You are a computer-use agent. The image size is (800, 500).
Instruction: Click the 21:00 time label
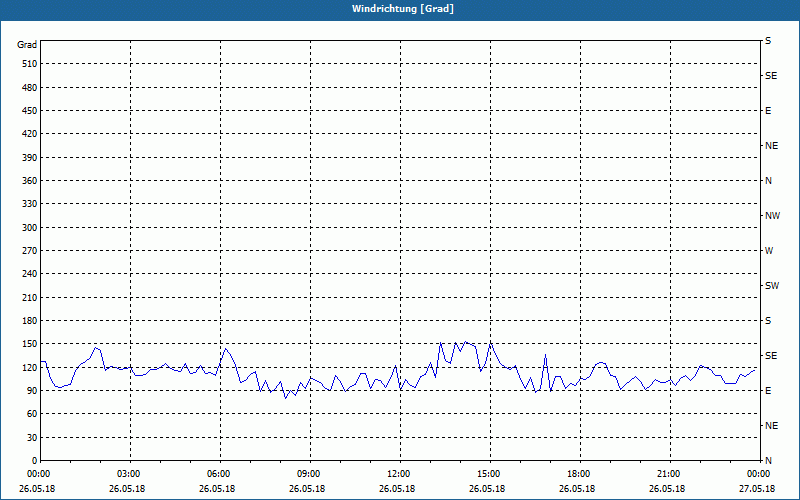669,474
